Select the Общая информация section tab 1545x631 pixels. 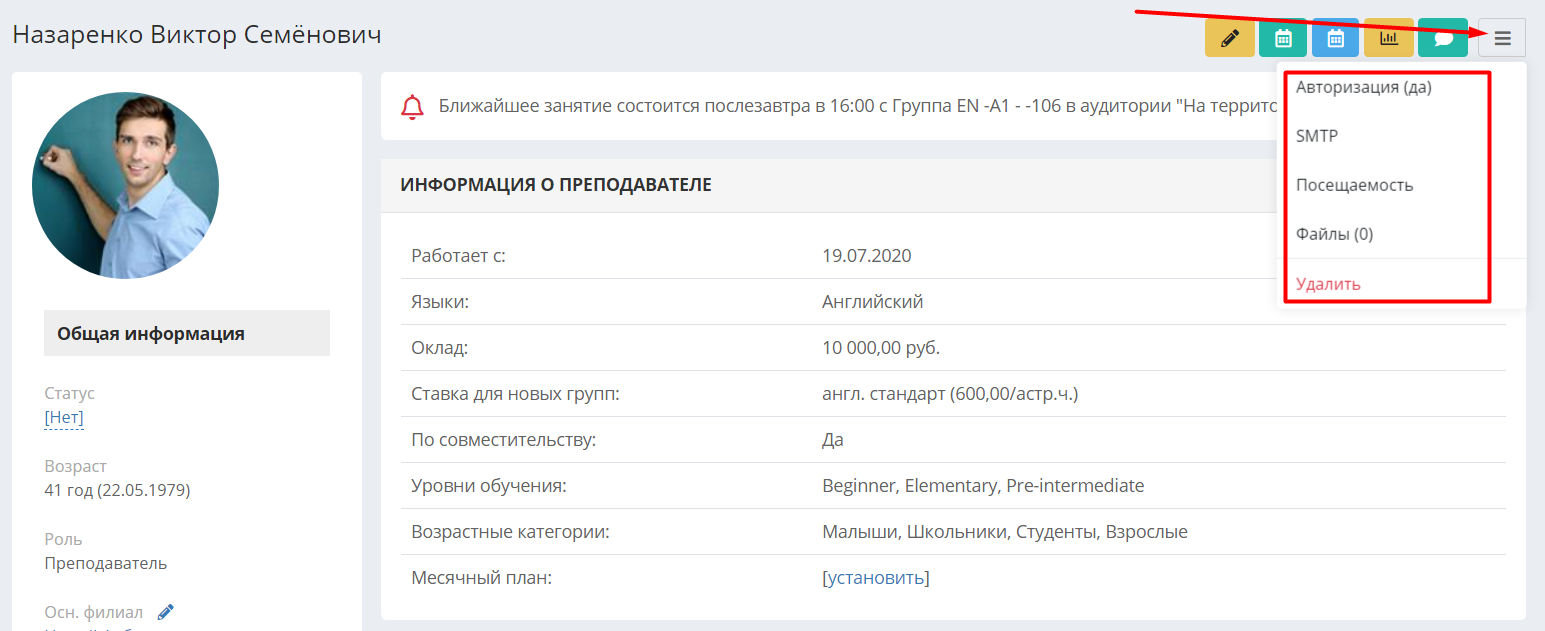point(187,333)
